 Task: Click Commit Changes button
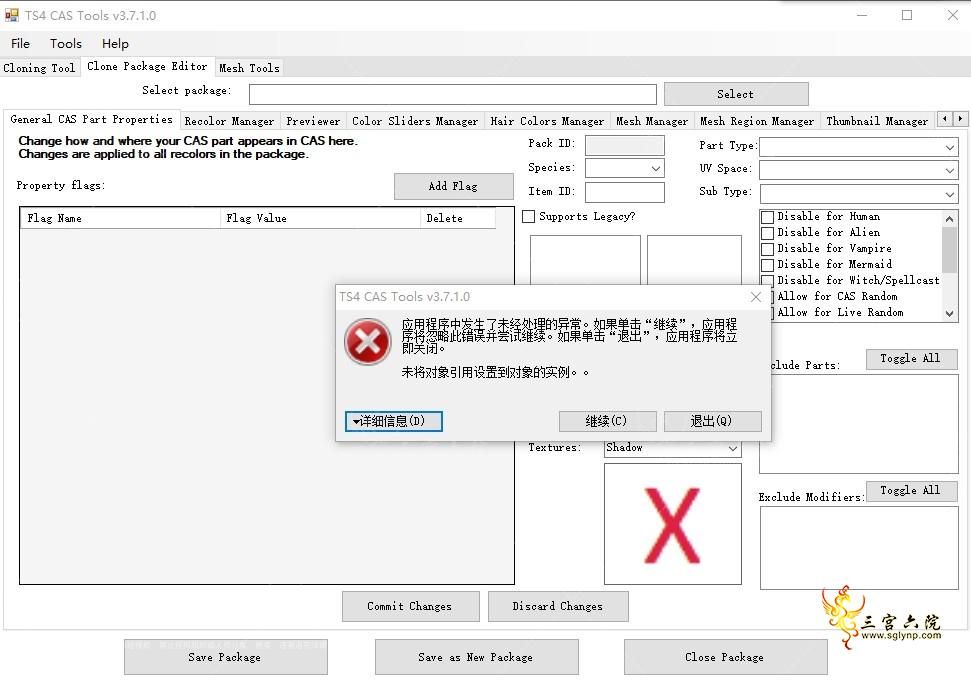pos(410,606)
